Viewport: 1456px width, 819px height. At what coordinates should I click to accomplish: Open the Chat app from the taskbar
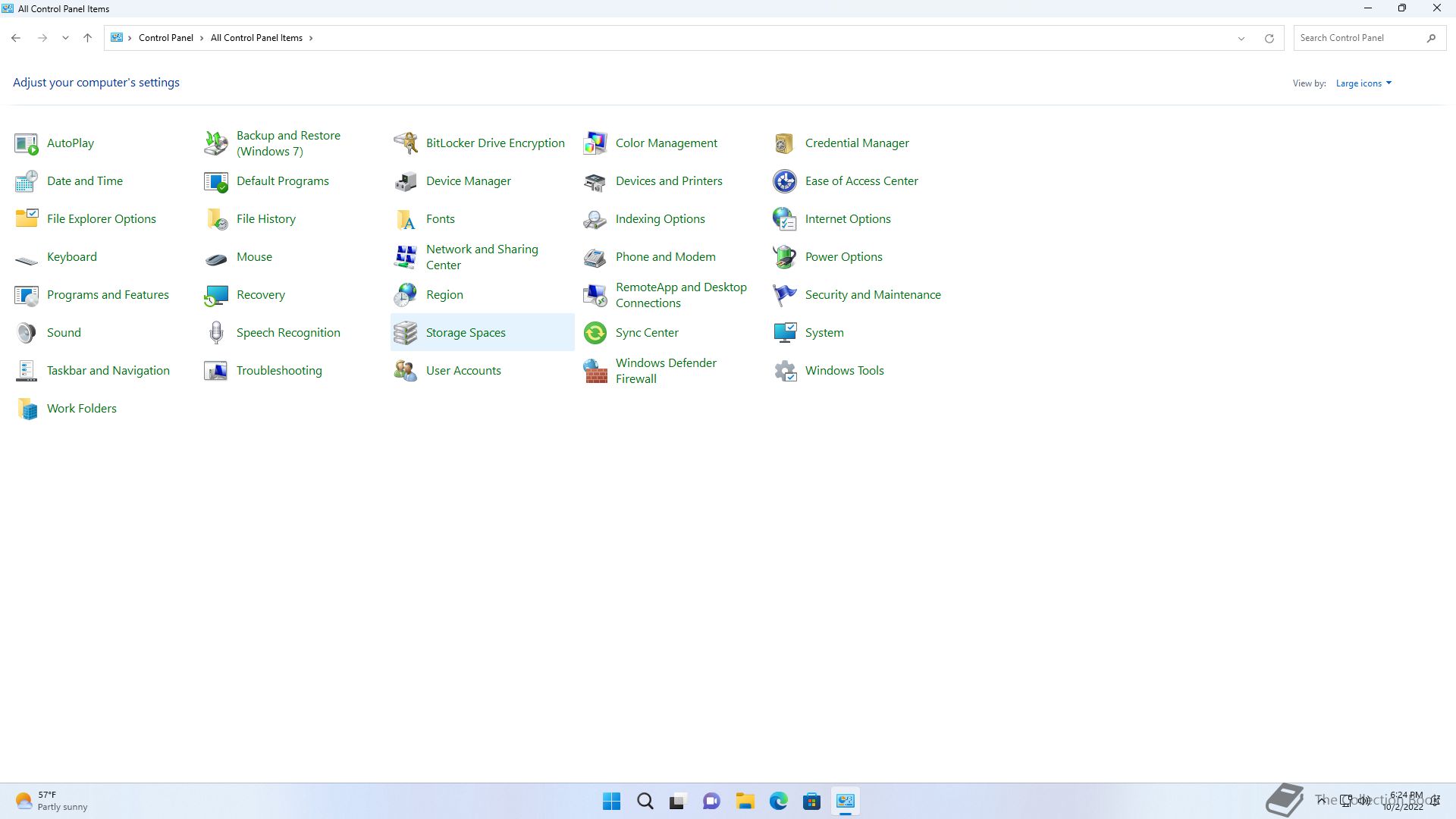tap(711, 801)
